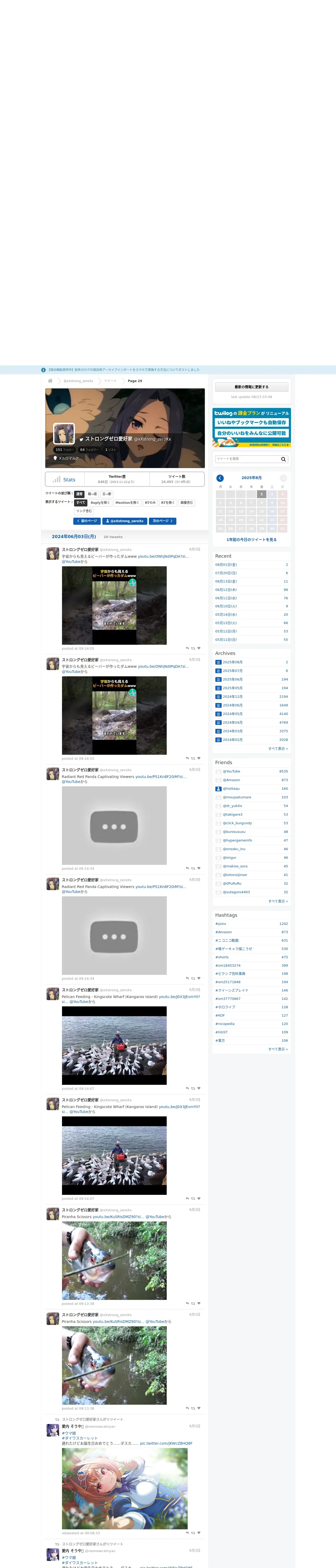Select 通常 tweet sort order
Image resolution: width=336 pixels, height=1568 pixels.
point(79,494)
